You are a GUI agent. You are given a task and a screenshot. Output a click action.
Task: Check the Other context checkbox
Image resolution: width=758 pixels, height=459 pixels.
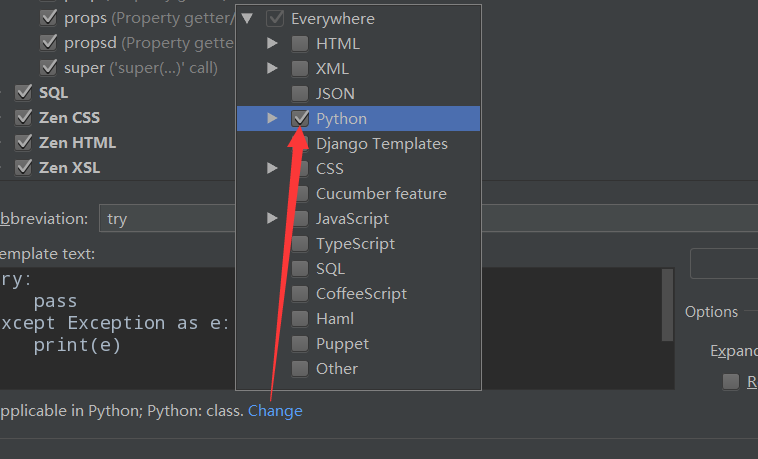click(300, 369)
